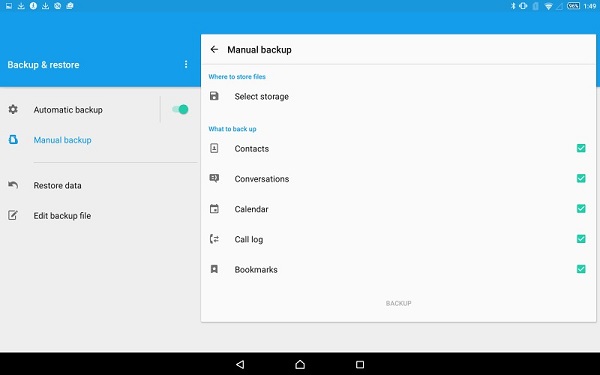The image size is (600, 375).
Task: Tap Select storage label
Action: click(261, 96)
